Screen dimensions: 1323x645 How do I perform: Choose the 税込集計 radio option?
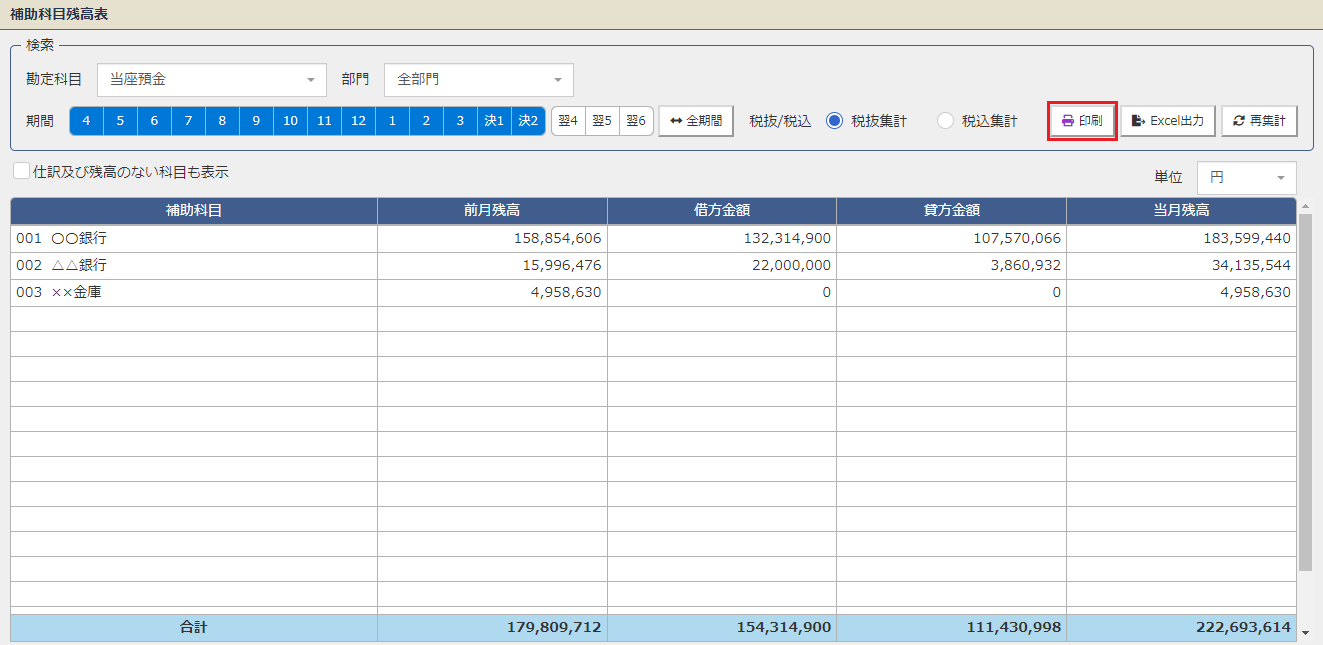[945, 121]
